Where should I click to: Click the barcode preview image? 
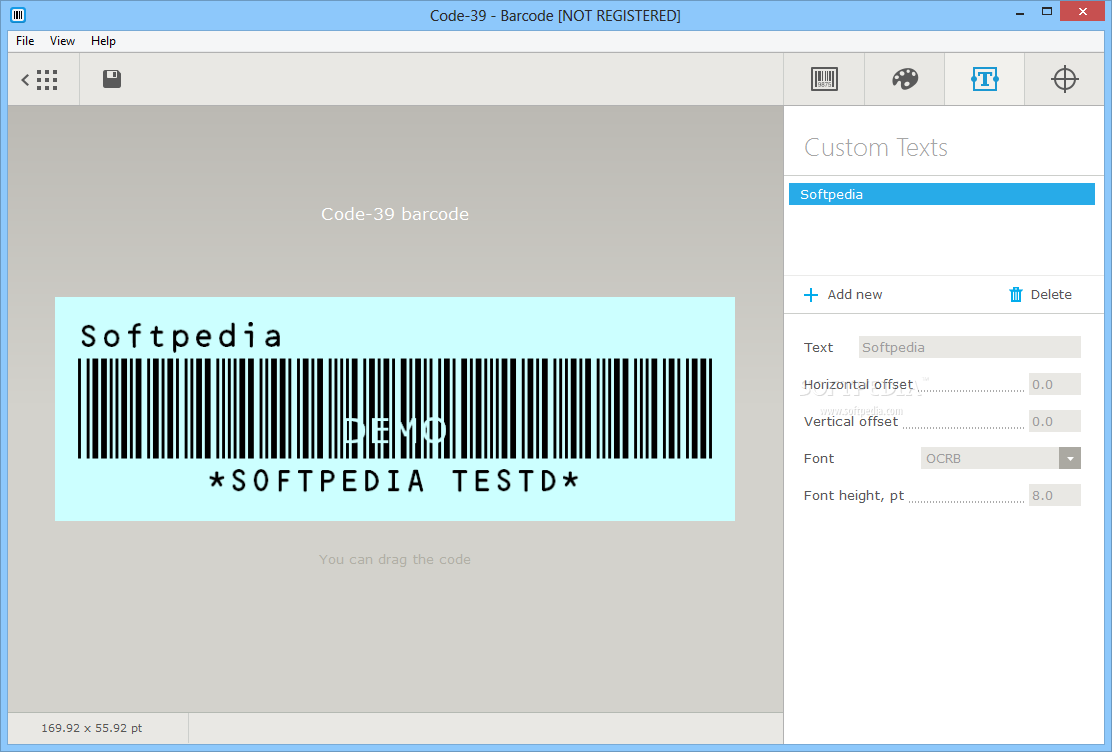coord(395,409)
